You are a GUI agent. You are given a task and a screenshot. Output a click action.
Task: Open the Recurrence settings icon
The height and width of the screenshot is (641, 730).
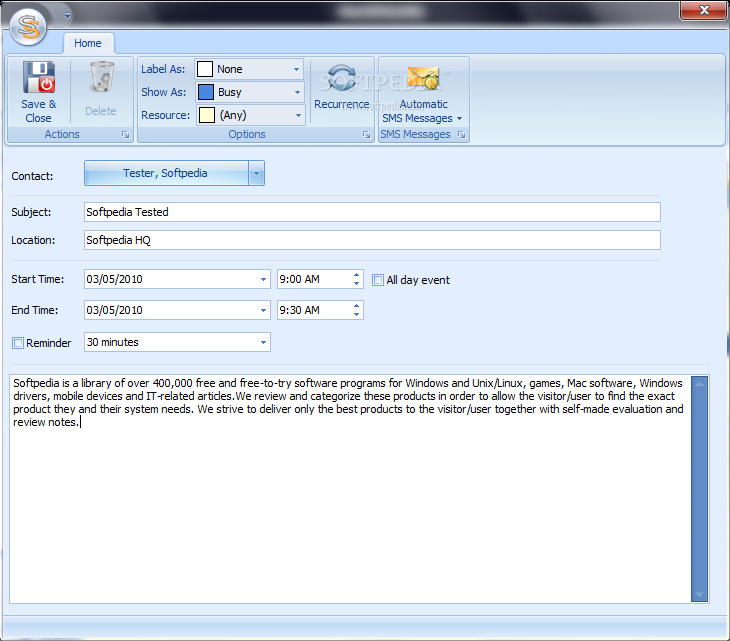(341, 78)
